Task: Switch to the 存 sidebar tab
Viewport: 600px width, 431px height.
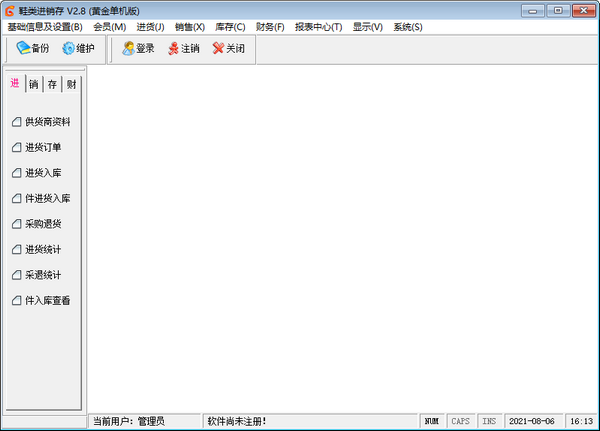Action: [x=52, y=84]
